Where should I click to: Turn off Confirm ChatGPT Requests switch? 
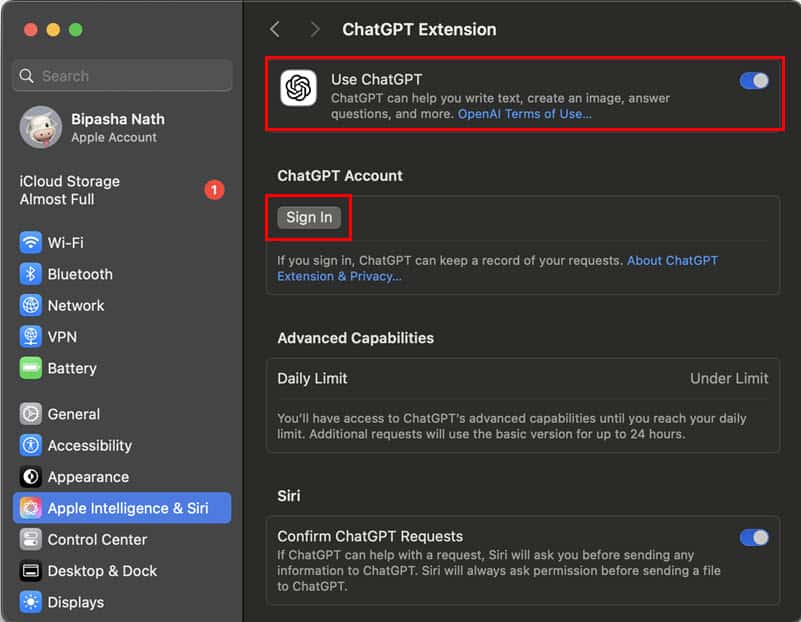tap(754, 538)
